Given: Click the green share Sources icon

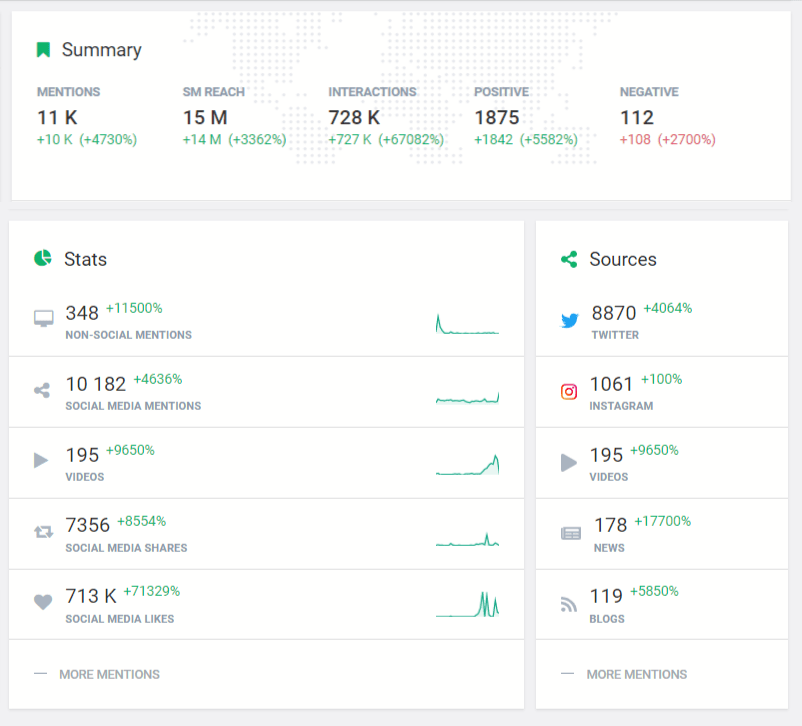Looking at the screenshot, I should pyautogui.click(x=569, y=259).
